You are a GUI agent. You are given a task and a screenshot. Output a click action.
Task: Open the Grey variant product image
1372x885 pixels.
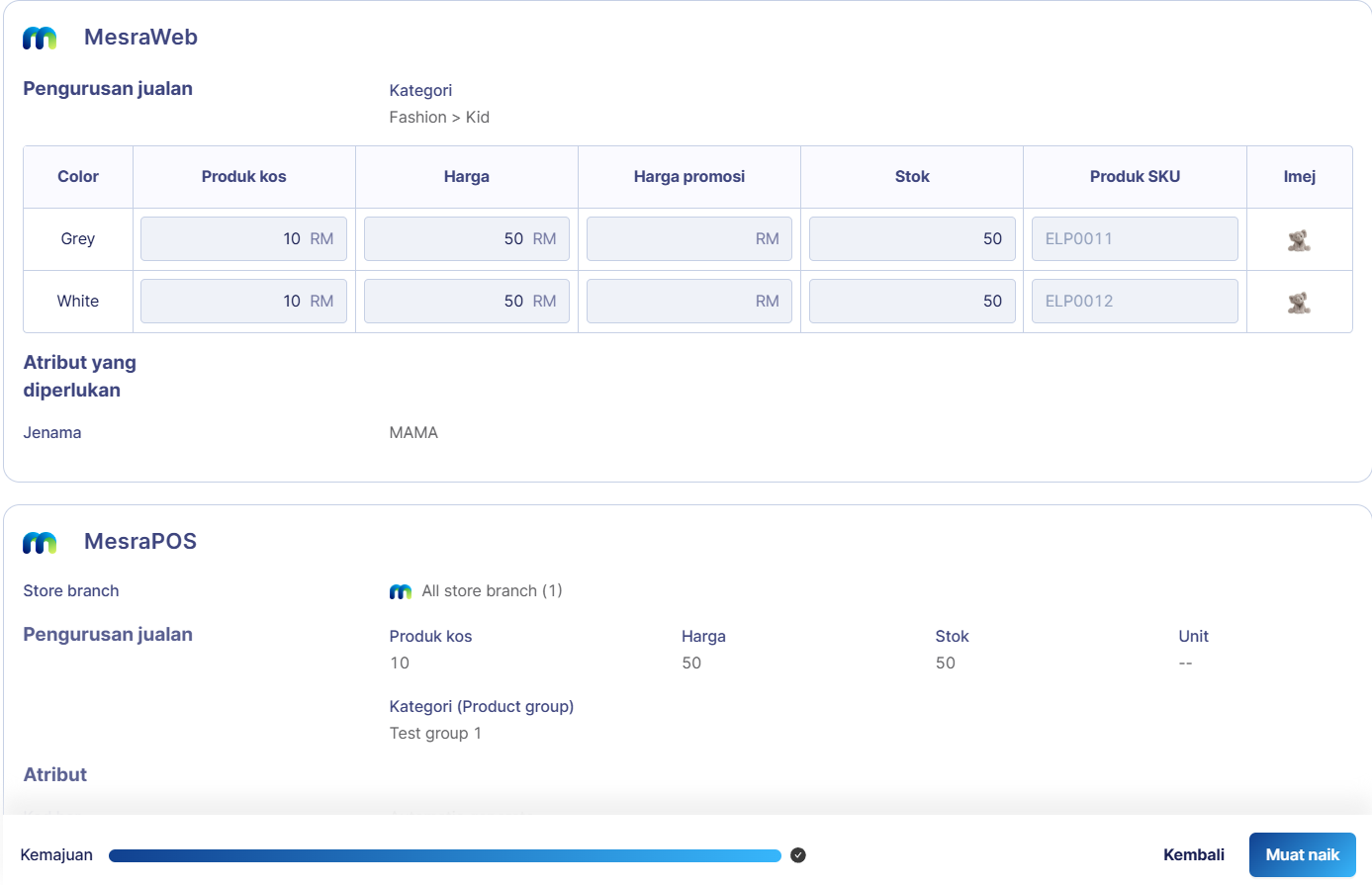pos(1299,239)
